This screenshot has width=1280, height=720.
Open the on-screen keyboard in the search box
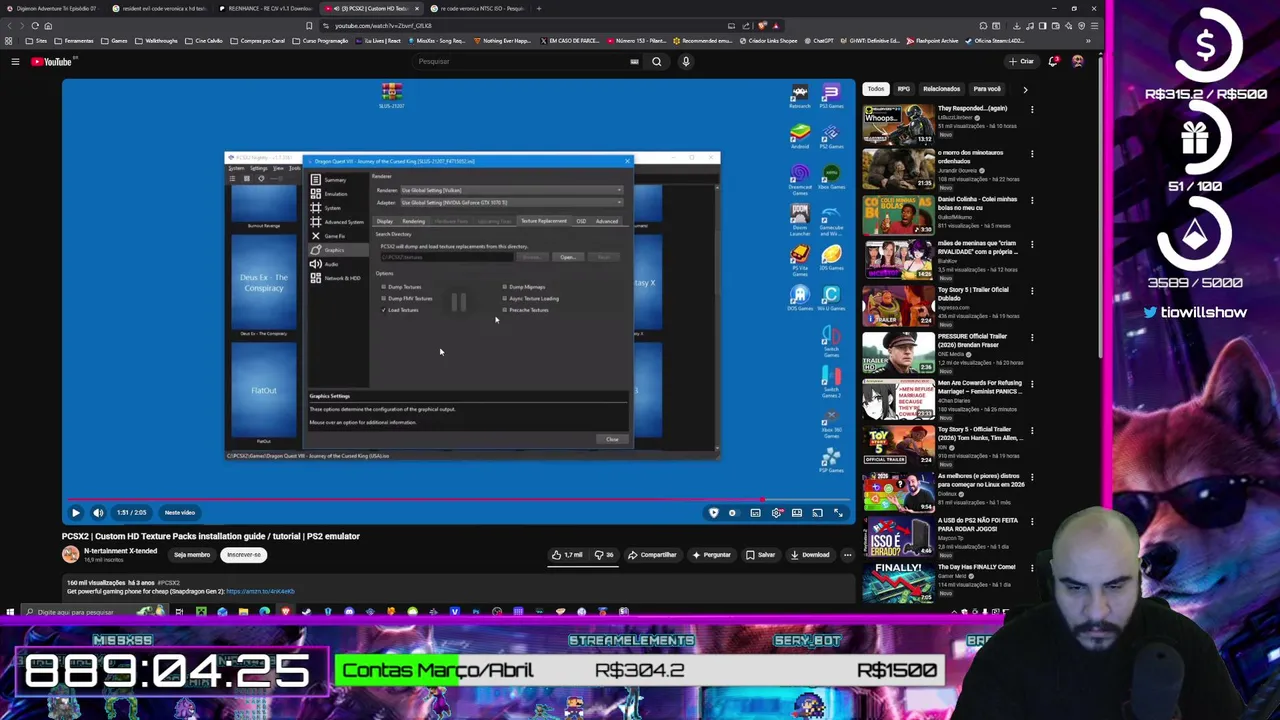click(634, 62)
